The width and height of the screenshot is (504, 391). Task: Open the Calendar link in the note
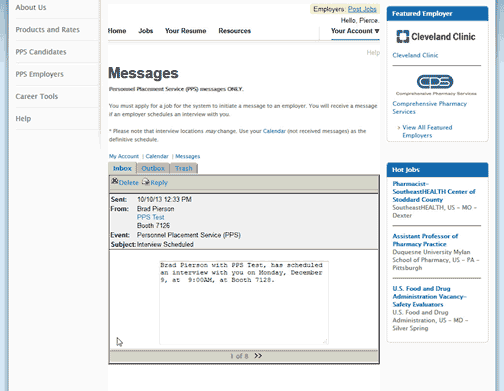pos(274,131)
